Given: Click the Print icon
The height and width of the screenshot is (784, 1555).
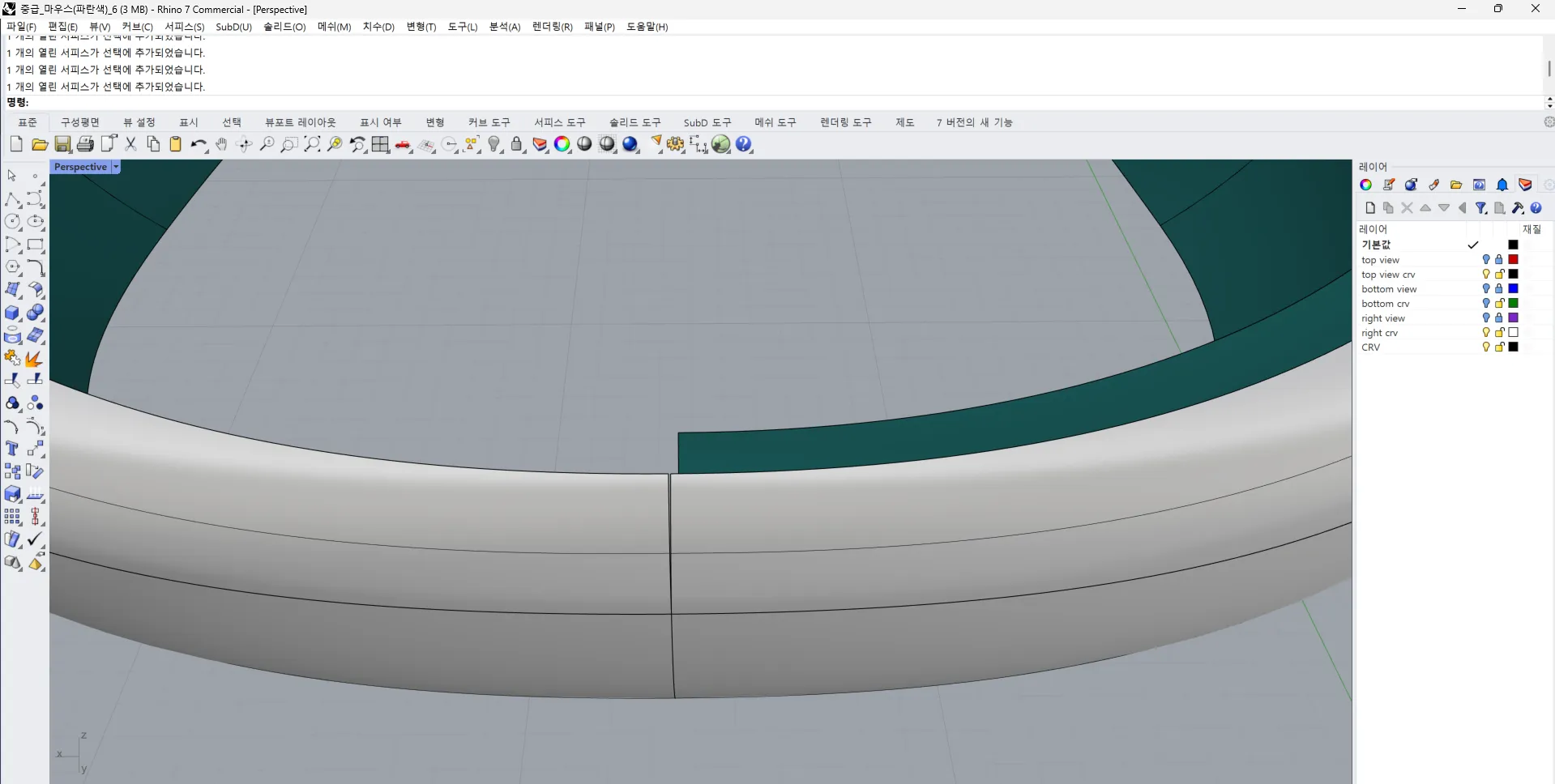Looking at the screenshot, I should [x=85, y=144].
